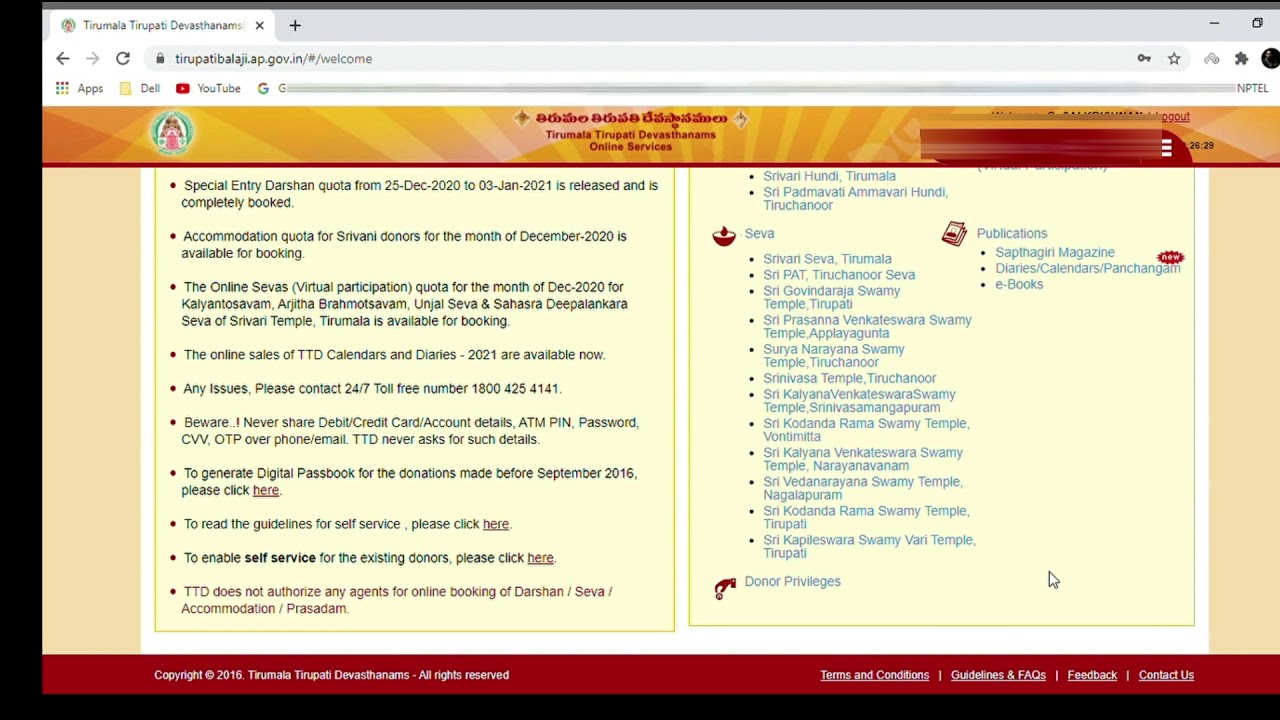Open Sri Padmavati Ammavari Hundi link
The width and height of the screenshot is (1280, 720).
tap(855, 198)
